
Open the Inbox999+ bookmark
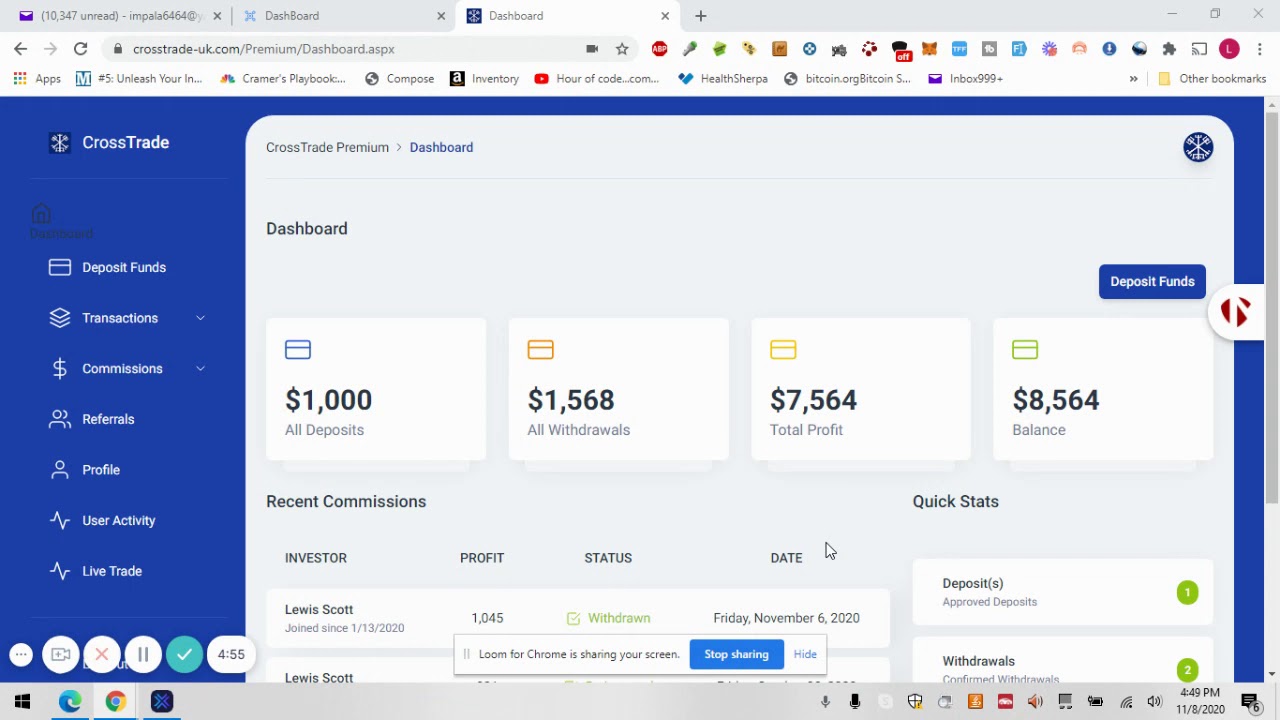click(x=965, y=78)
